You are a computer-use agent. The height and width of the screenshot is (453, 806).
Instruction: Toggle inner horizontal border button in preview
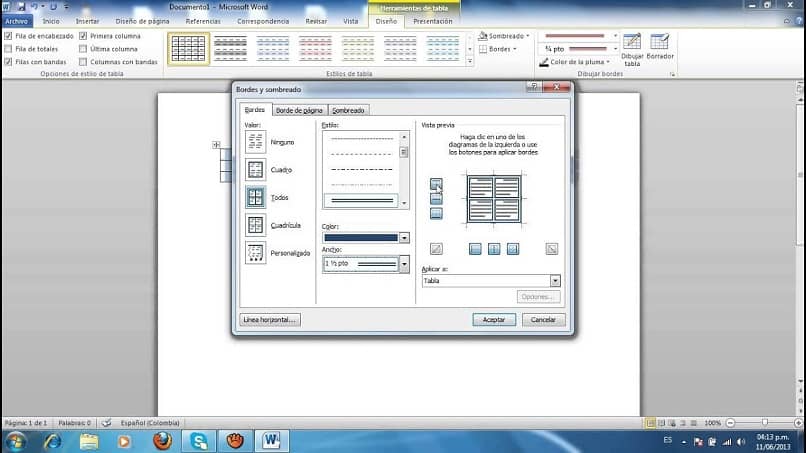click(436, 198)
